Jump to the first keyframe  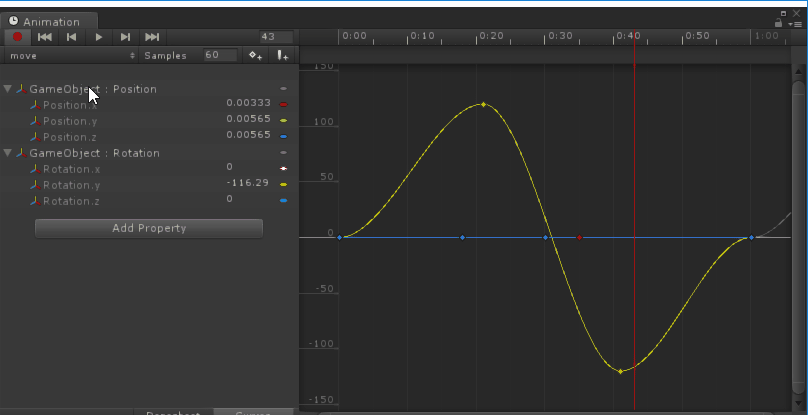coord(45,37)
